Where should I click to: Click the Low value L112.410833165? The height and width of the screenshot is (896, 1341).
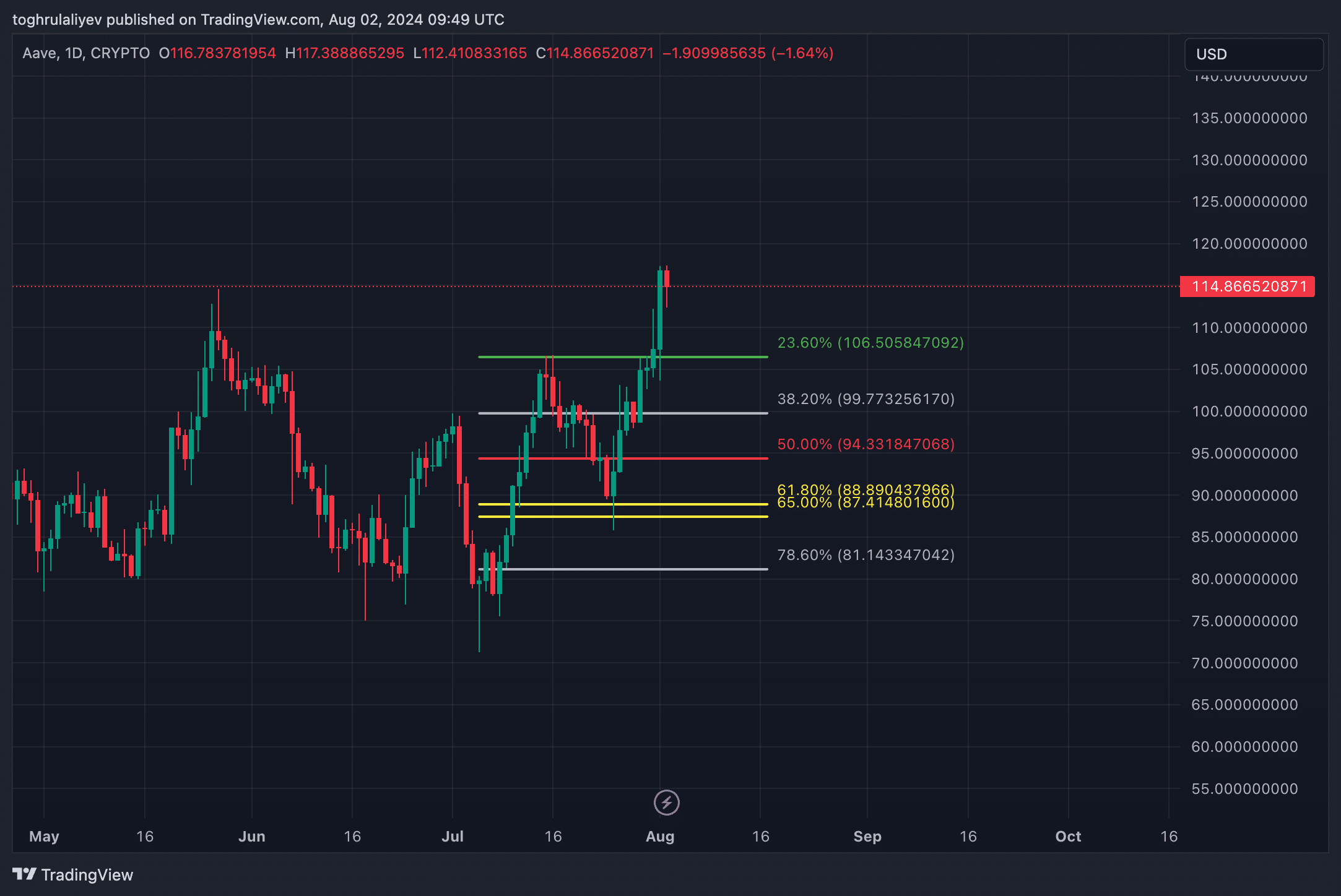click(x=470, y=53)
